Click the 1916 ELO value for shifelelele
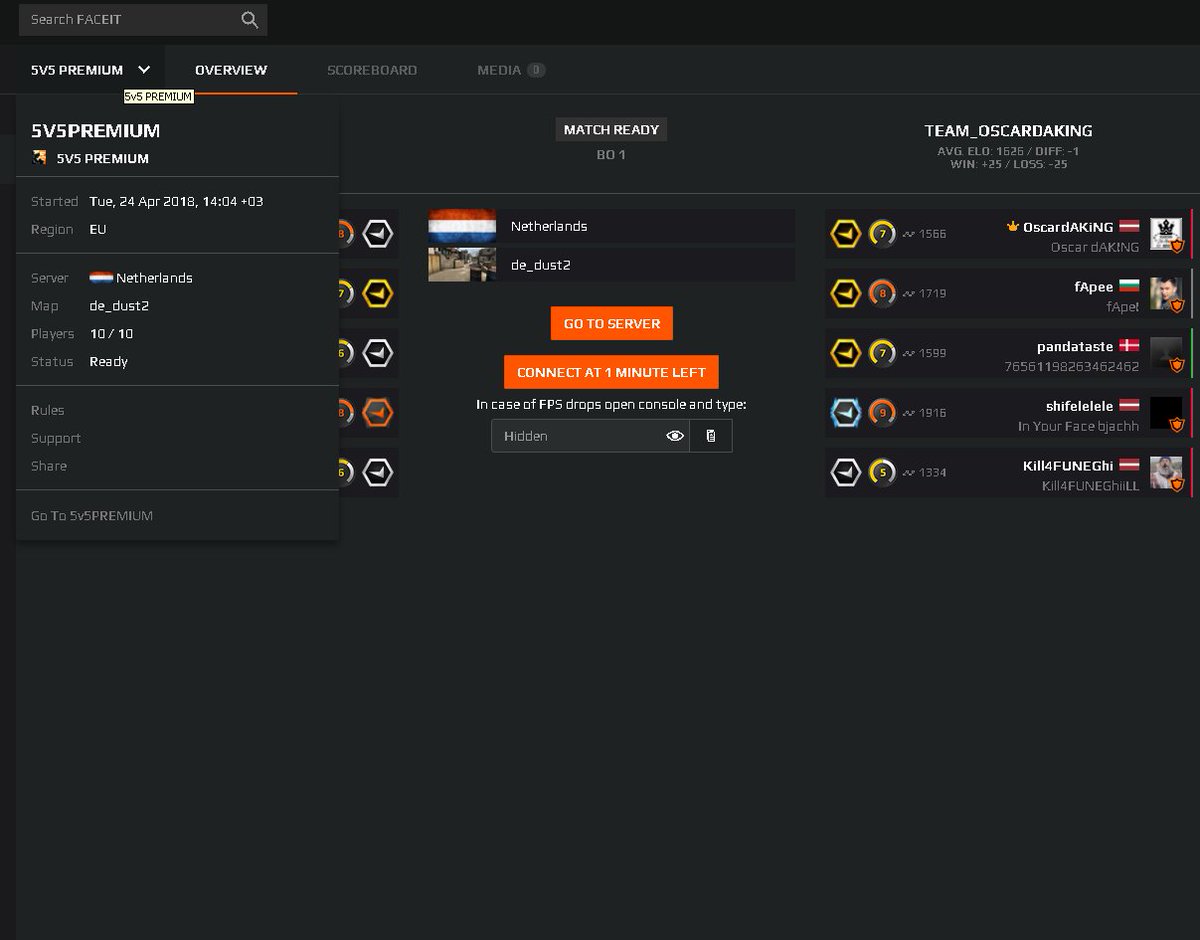1200x940 pixels. click(x=932, y=412)
